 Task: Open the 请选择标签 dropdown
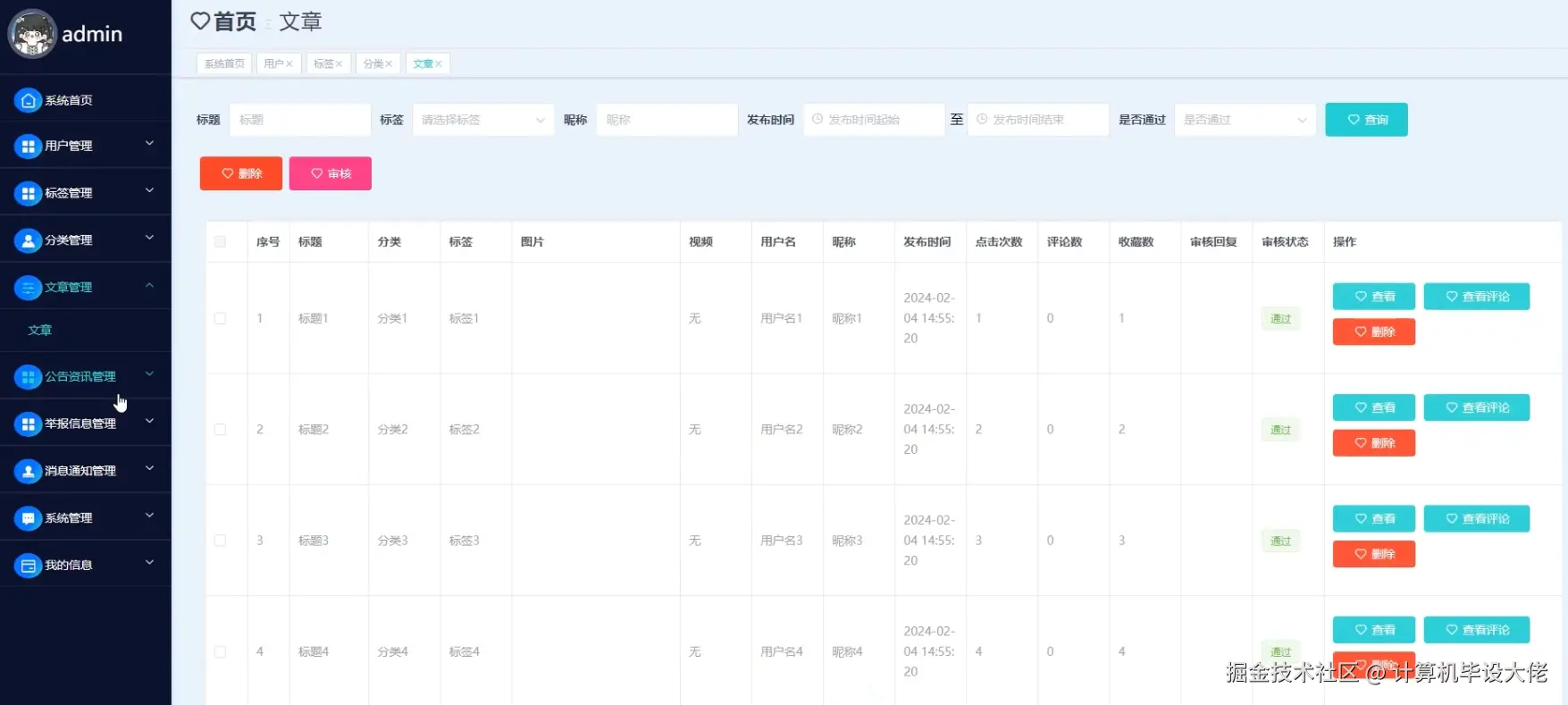pyautogui.click(x=483, y=120)
